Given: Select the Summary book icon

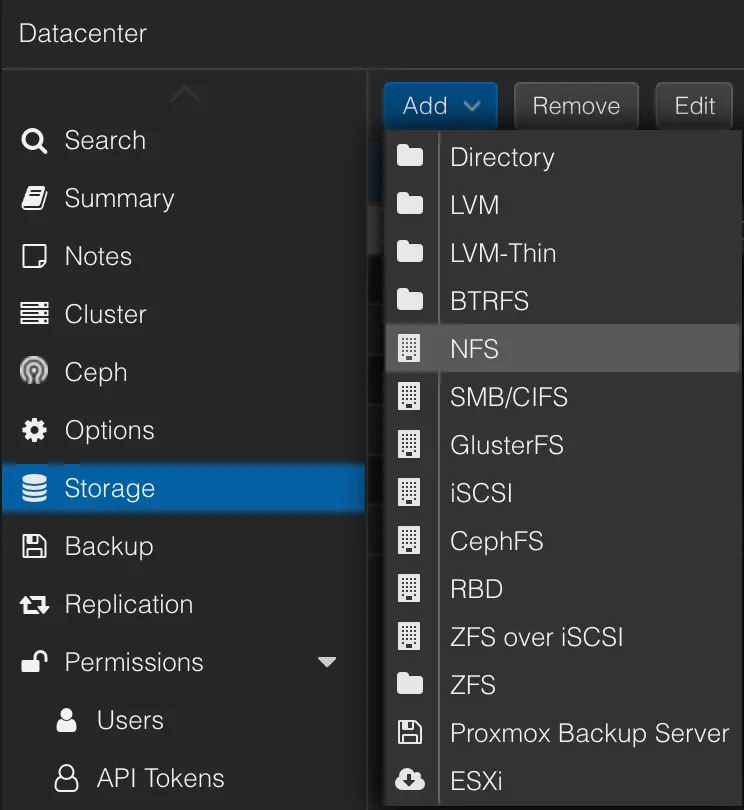Looking at the screenshot, I should coord(33,198).
